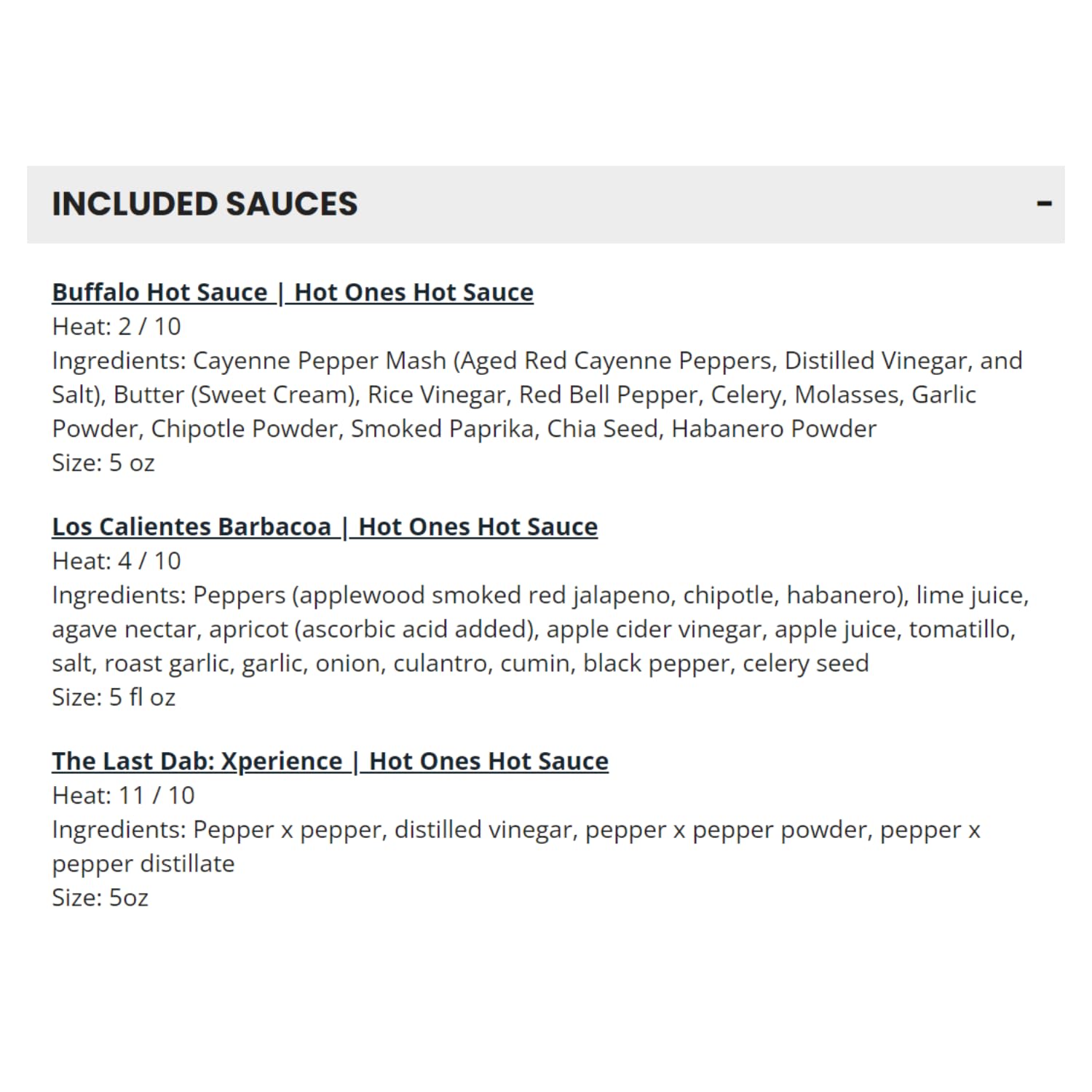This screenshot has height=1092, width=1092.
Task: Collapse section using the minus icon
Action: point(1044,204)
